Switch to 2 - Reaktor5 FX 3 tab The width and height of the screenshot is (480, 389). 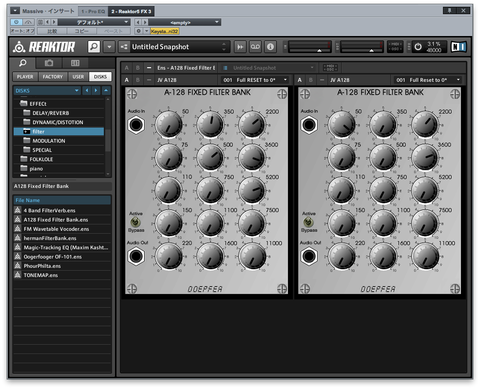click(131, 11)
